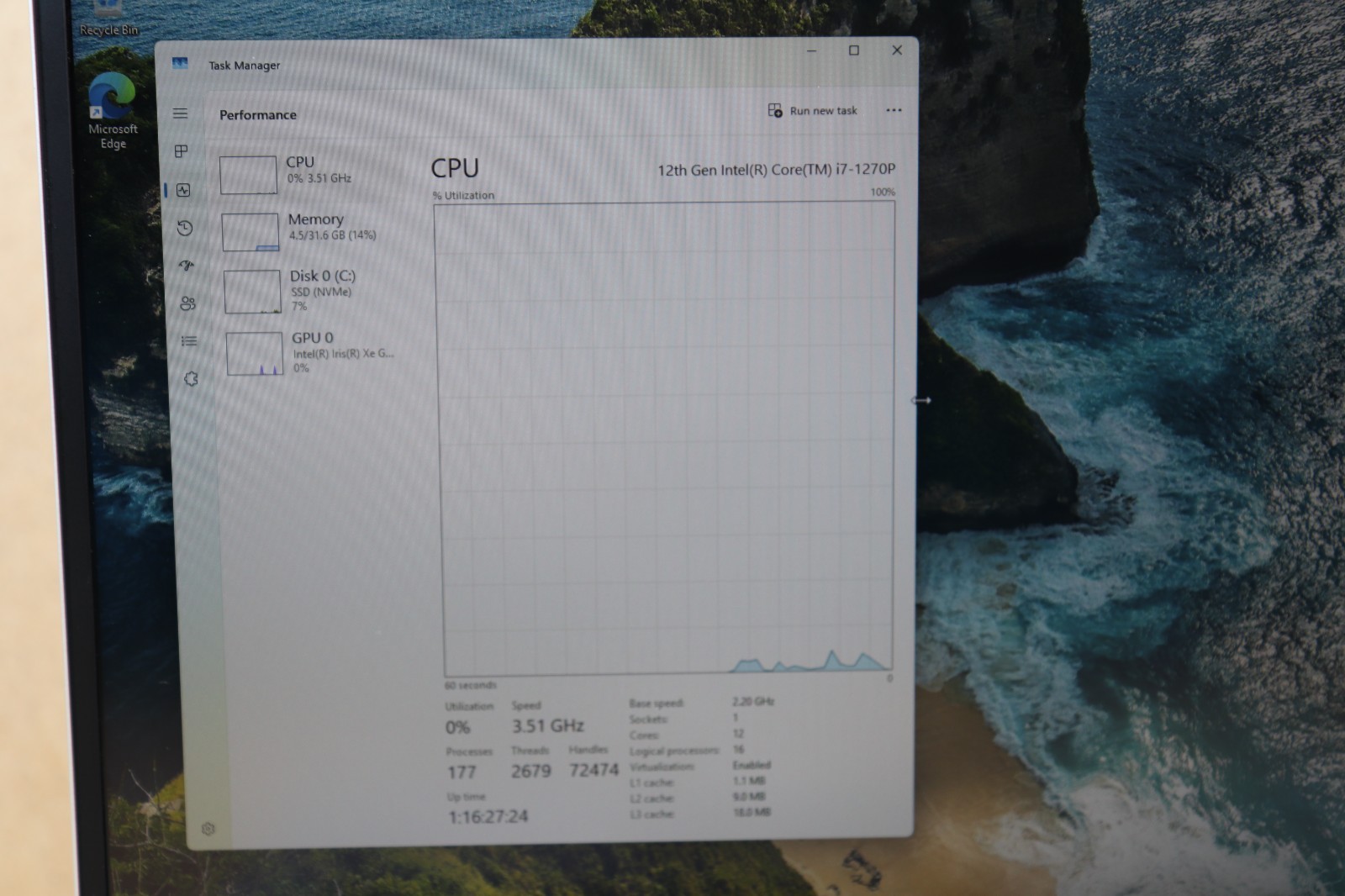Select the Microsoft Edge desktop shortcut
Screen dimensions: 1345x896
(113, 112)
